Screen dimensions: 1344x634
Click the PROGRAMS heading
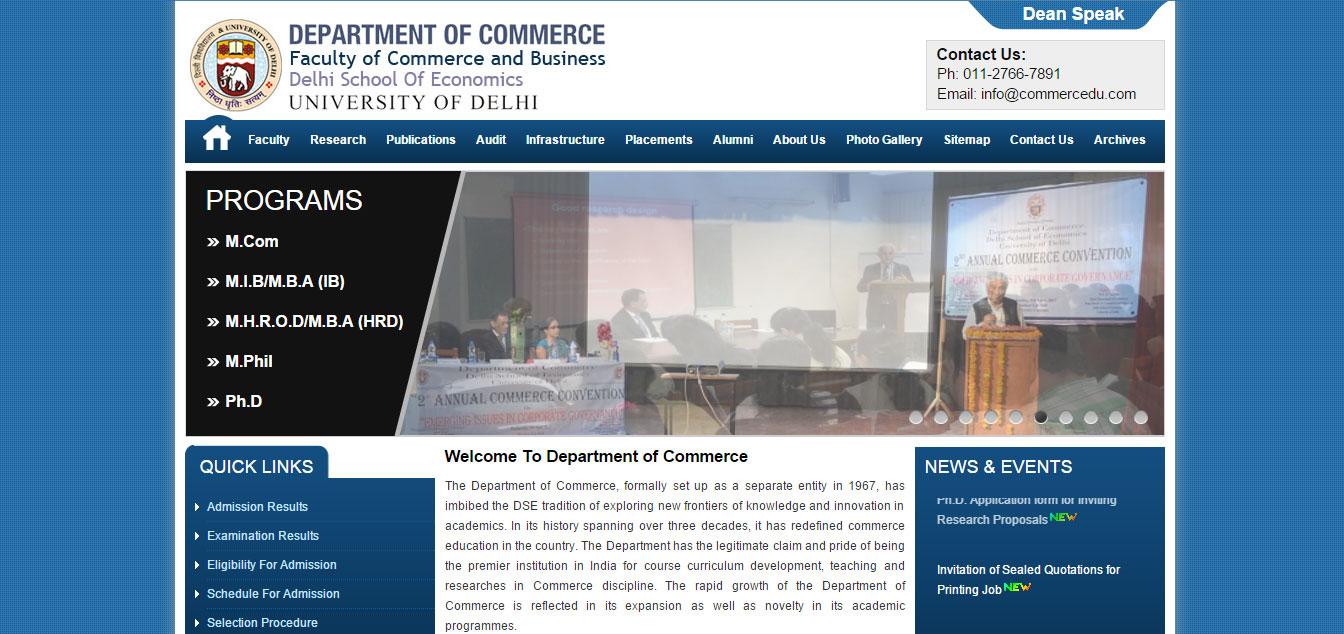tap(284, 200)
